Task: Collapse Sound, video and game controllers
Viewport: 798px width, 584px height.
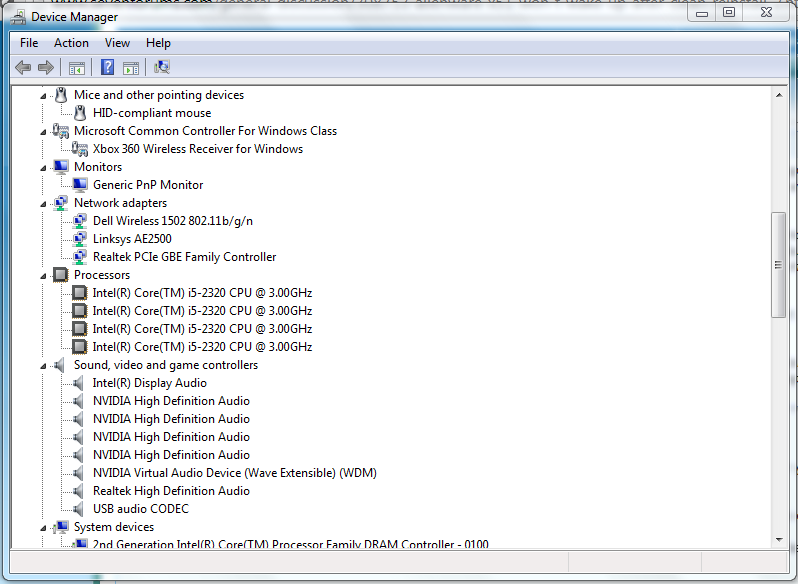Action: [43, 366]
